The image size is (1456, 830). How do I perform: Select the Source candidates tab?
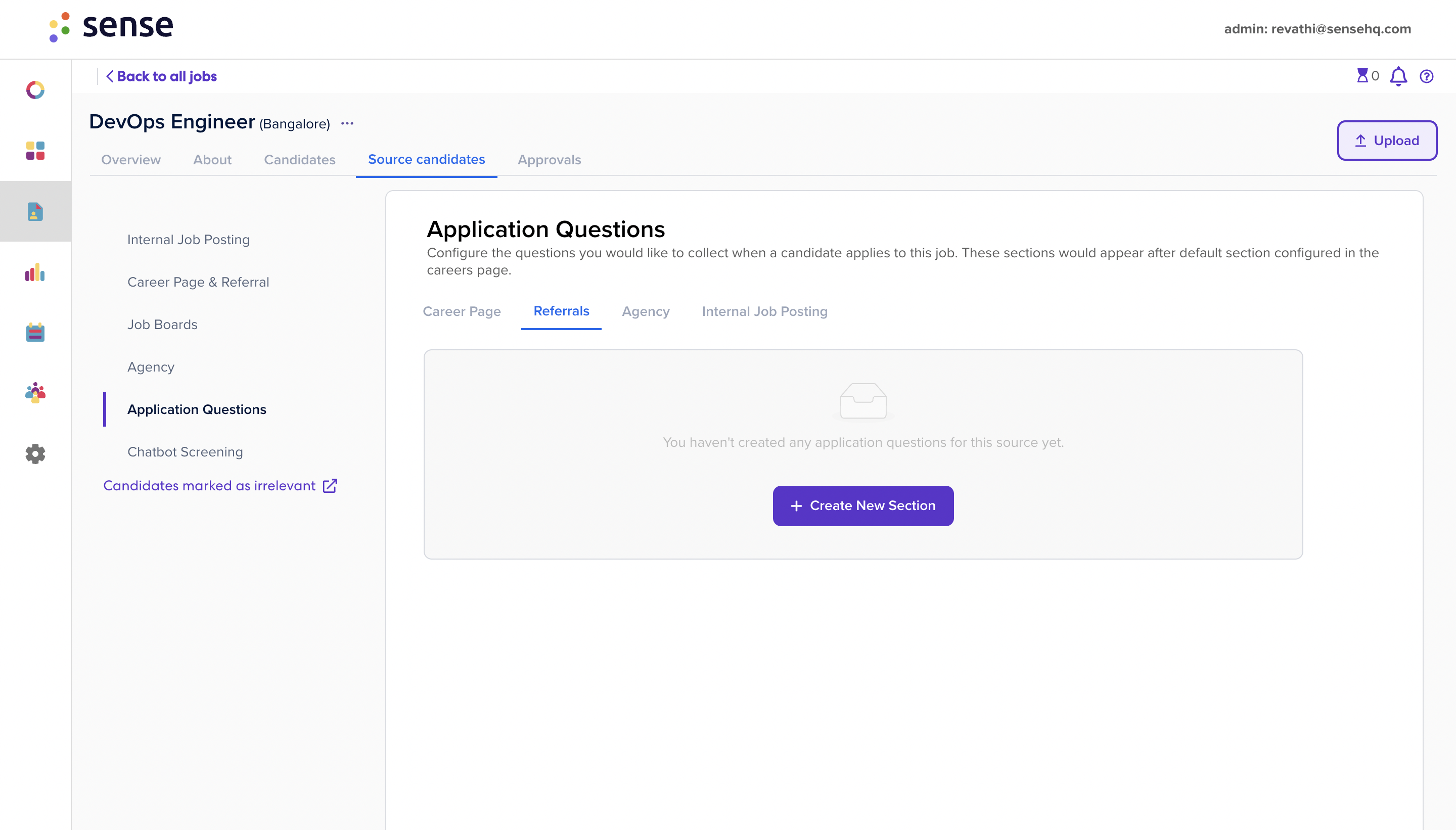[x=426, y=160]
